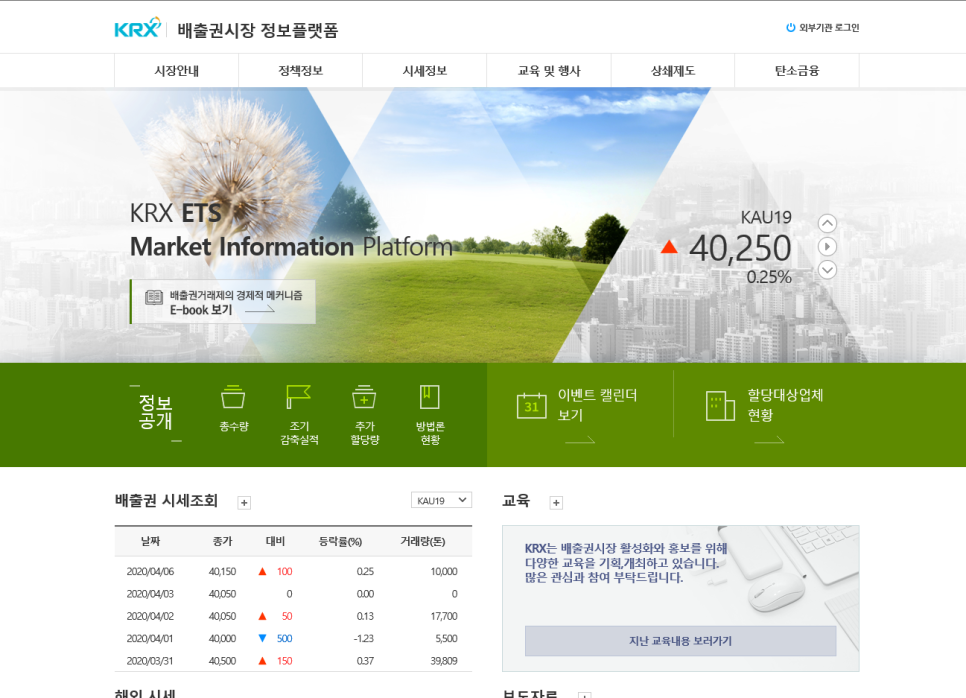Click the 종가 column header
This screenshot has height=698, width=966.
(x=222, y=541)
